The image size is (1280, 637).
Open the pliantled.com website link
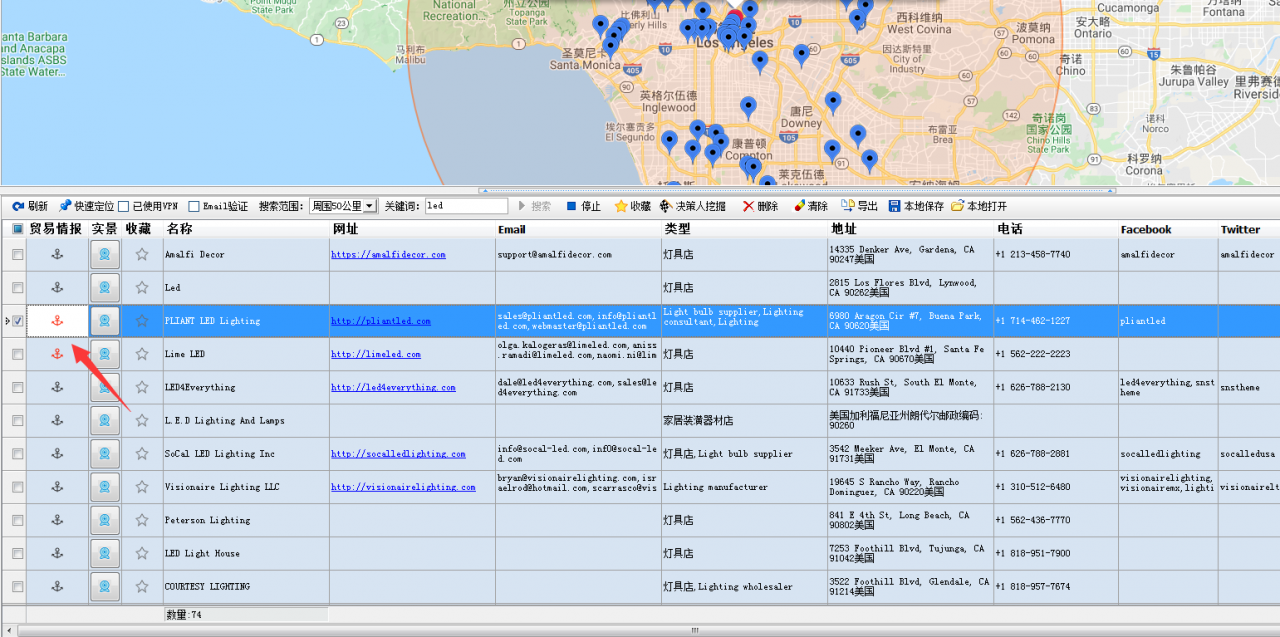tap(381, 321)
